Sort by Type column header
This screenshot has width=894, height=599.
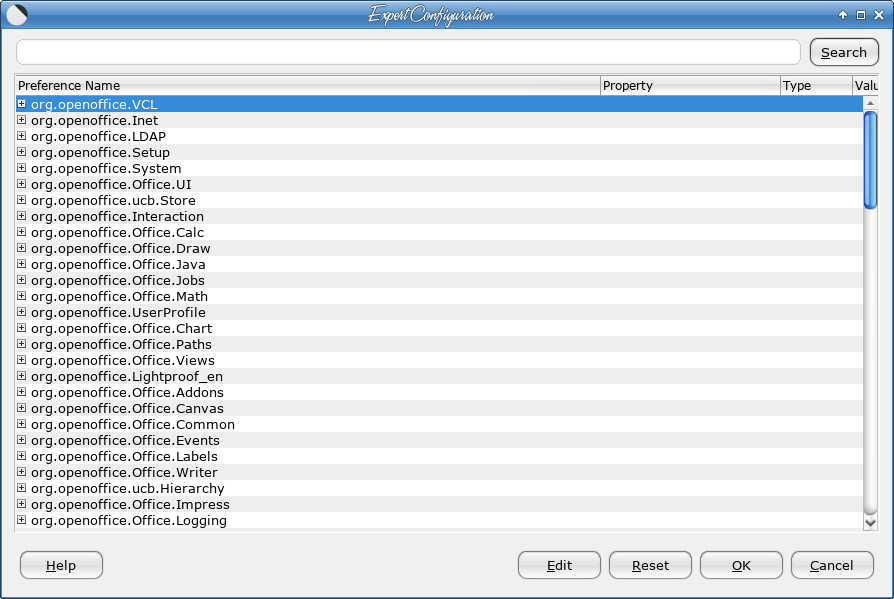(x=816, y=85)
